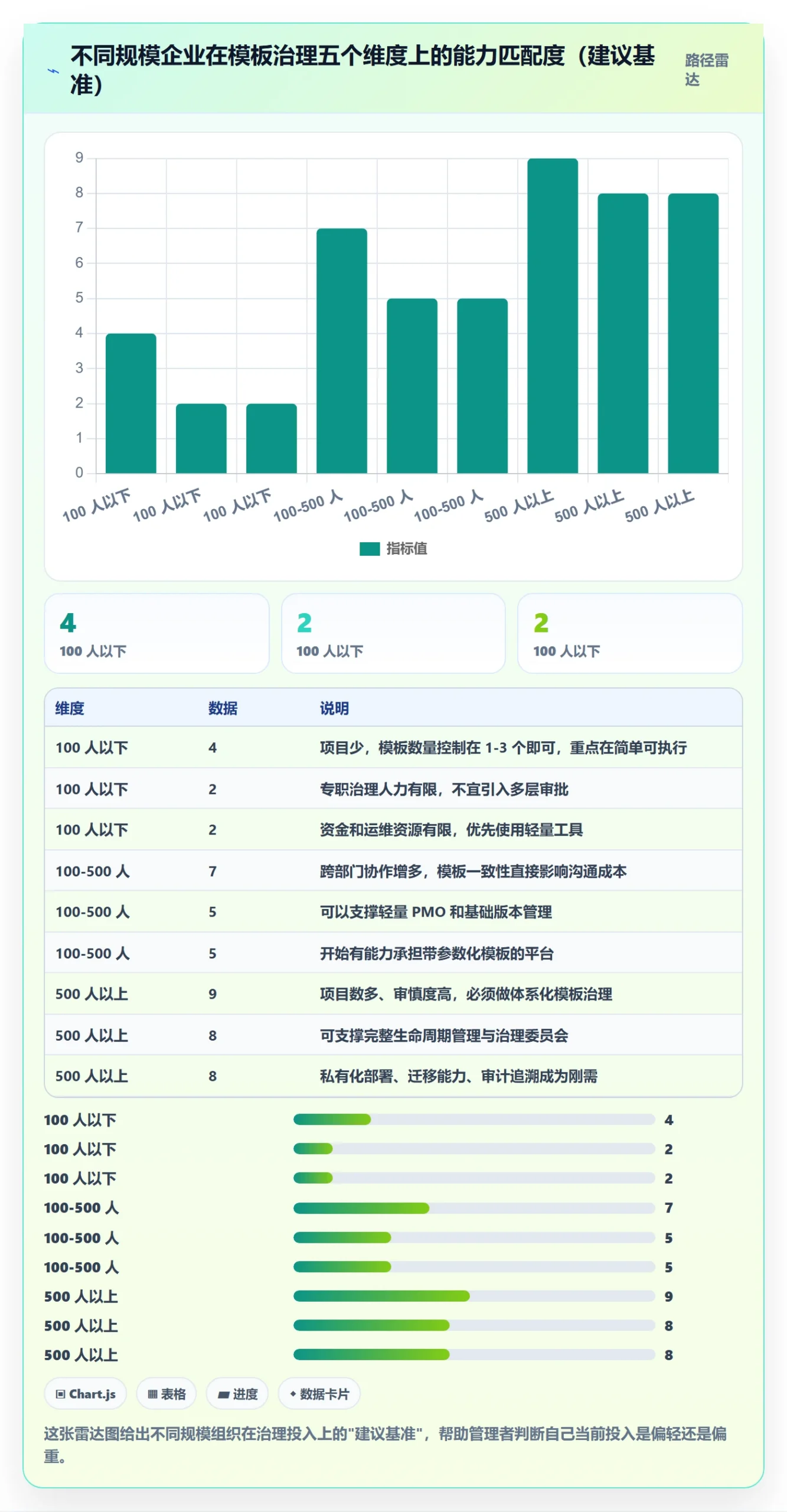Select row 资金和运维资源有限,优先使用轻量工具
Viewport: 787px width, 1512px height.
(x=393, y=830)
